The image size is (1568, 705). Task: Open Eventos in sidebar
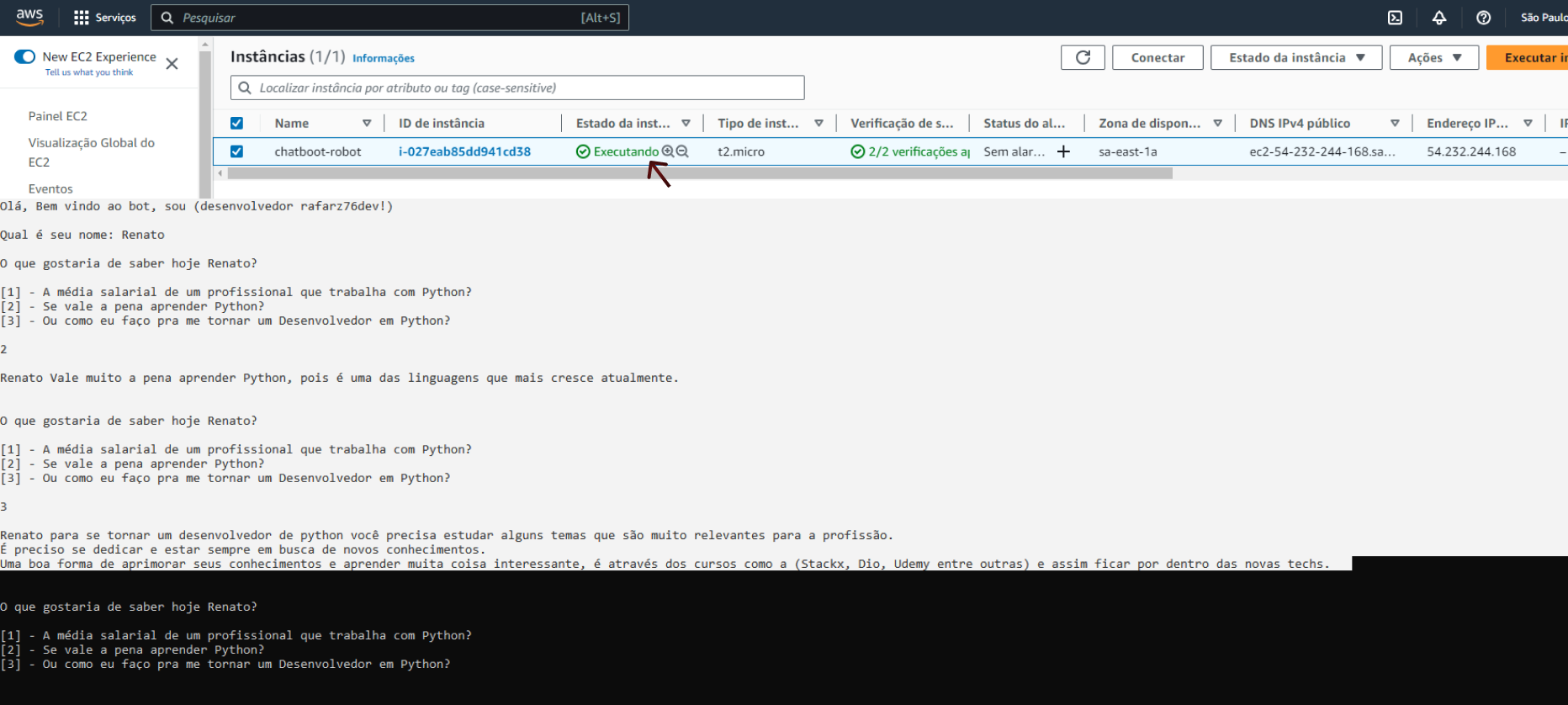tap(50, 188)
